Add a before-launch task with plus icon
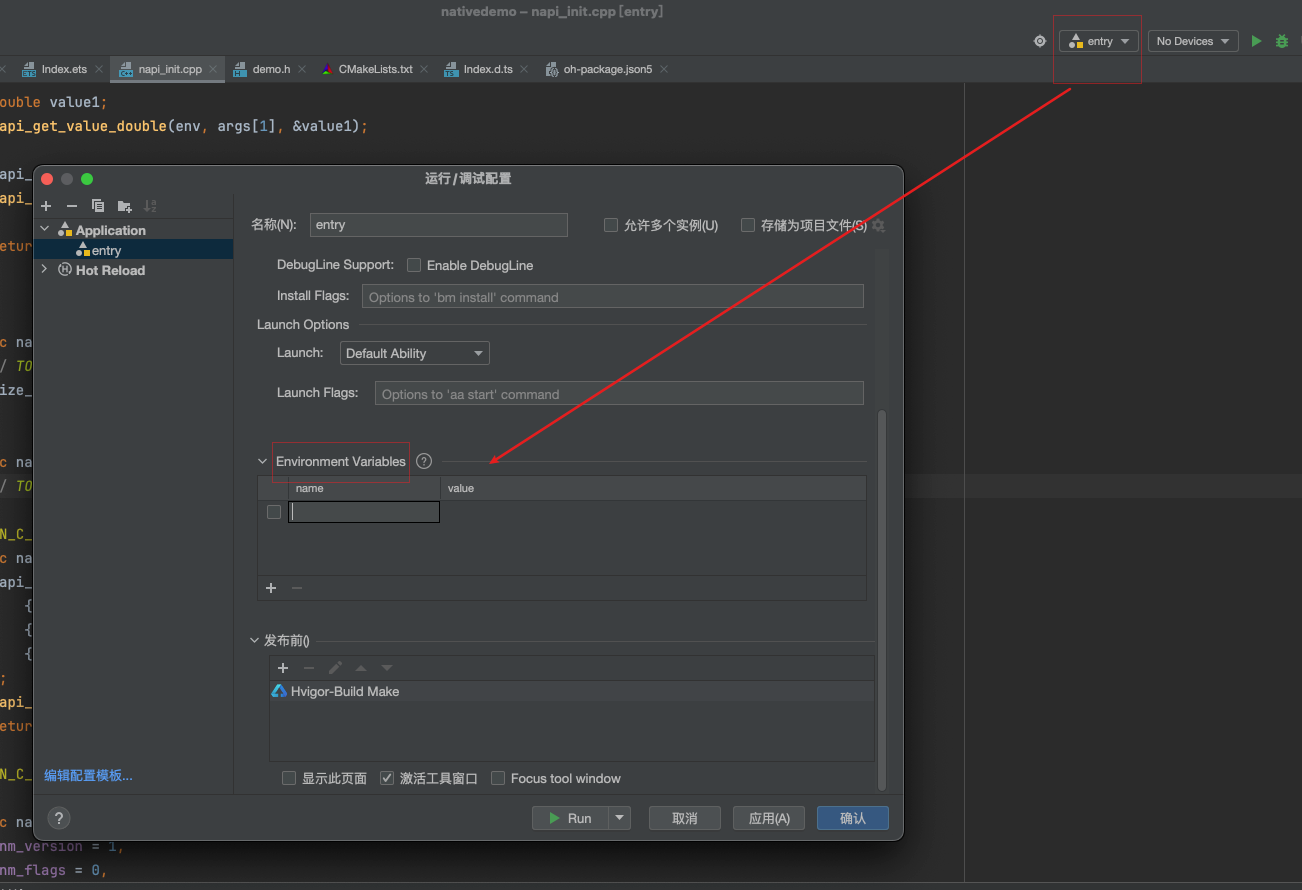This screenshot has width=1302, height=890. coord(283,668)
